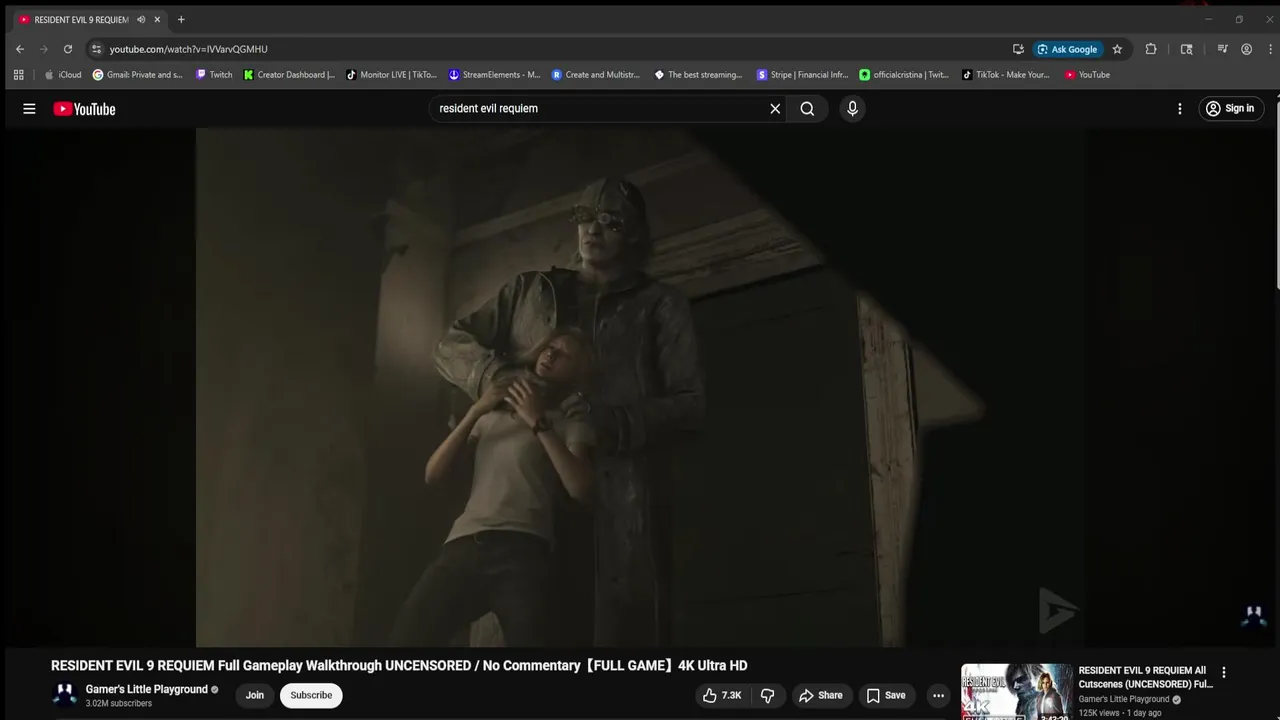This screenshot has height=720, width=1280.
Task: Subscribe to Gamer's Little Playground
Action: coord(311,695)
